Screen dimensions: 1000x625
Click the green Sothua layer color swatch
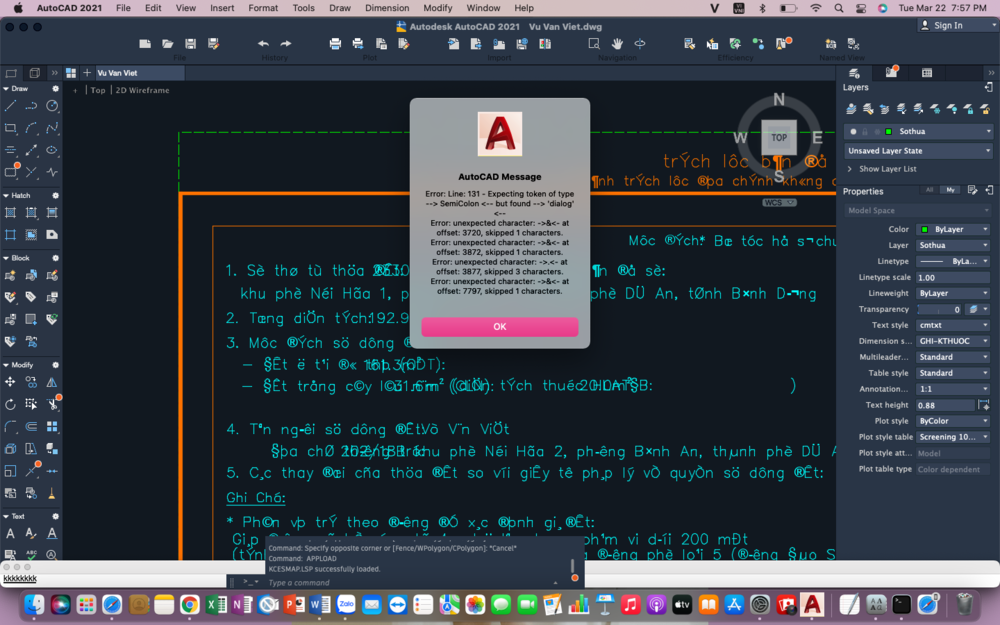click(x=888, y=131)
